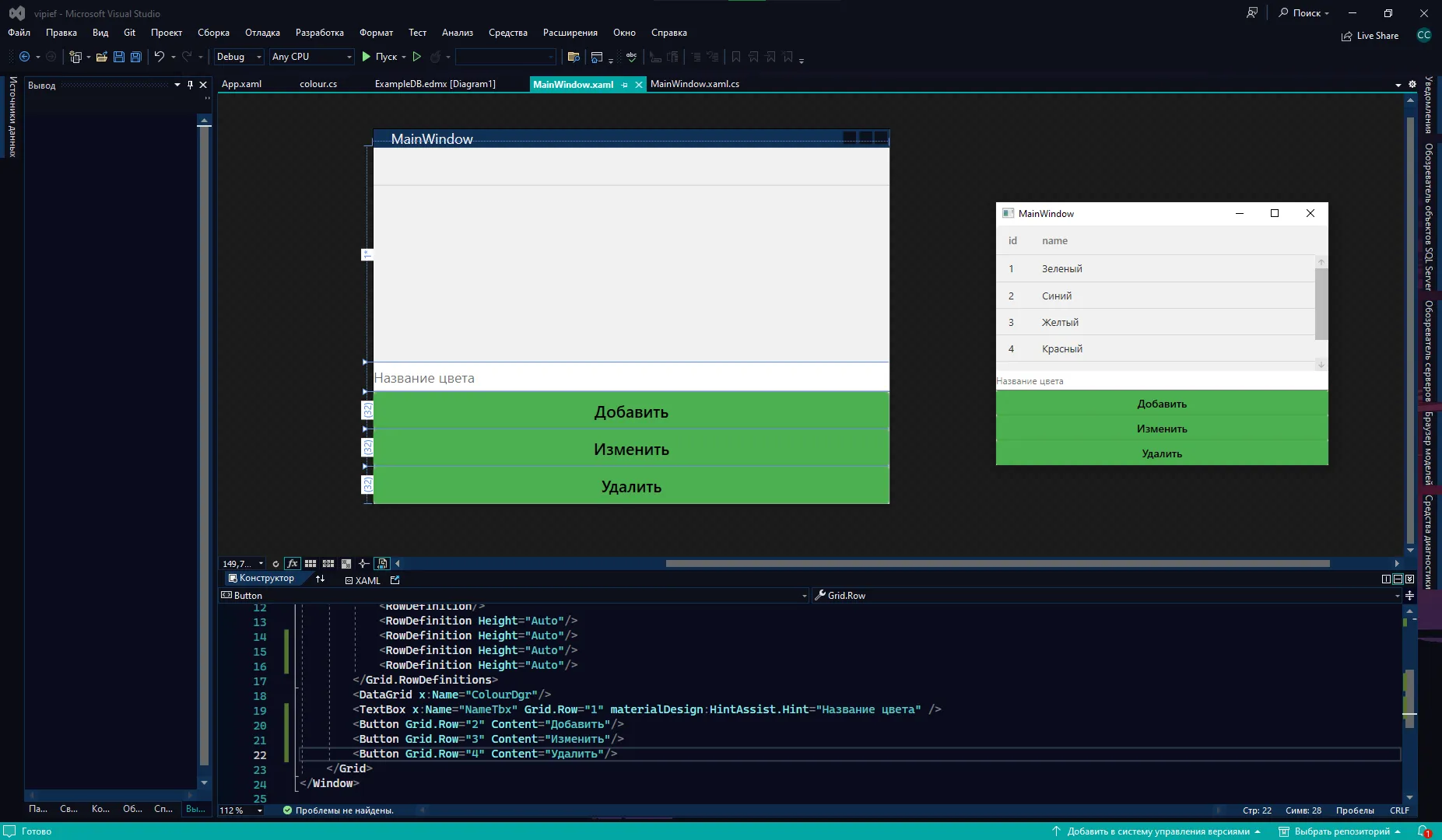Click vertical split pane icon

[1386, 579]
